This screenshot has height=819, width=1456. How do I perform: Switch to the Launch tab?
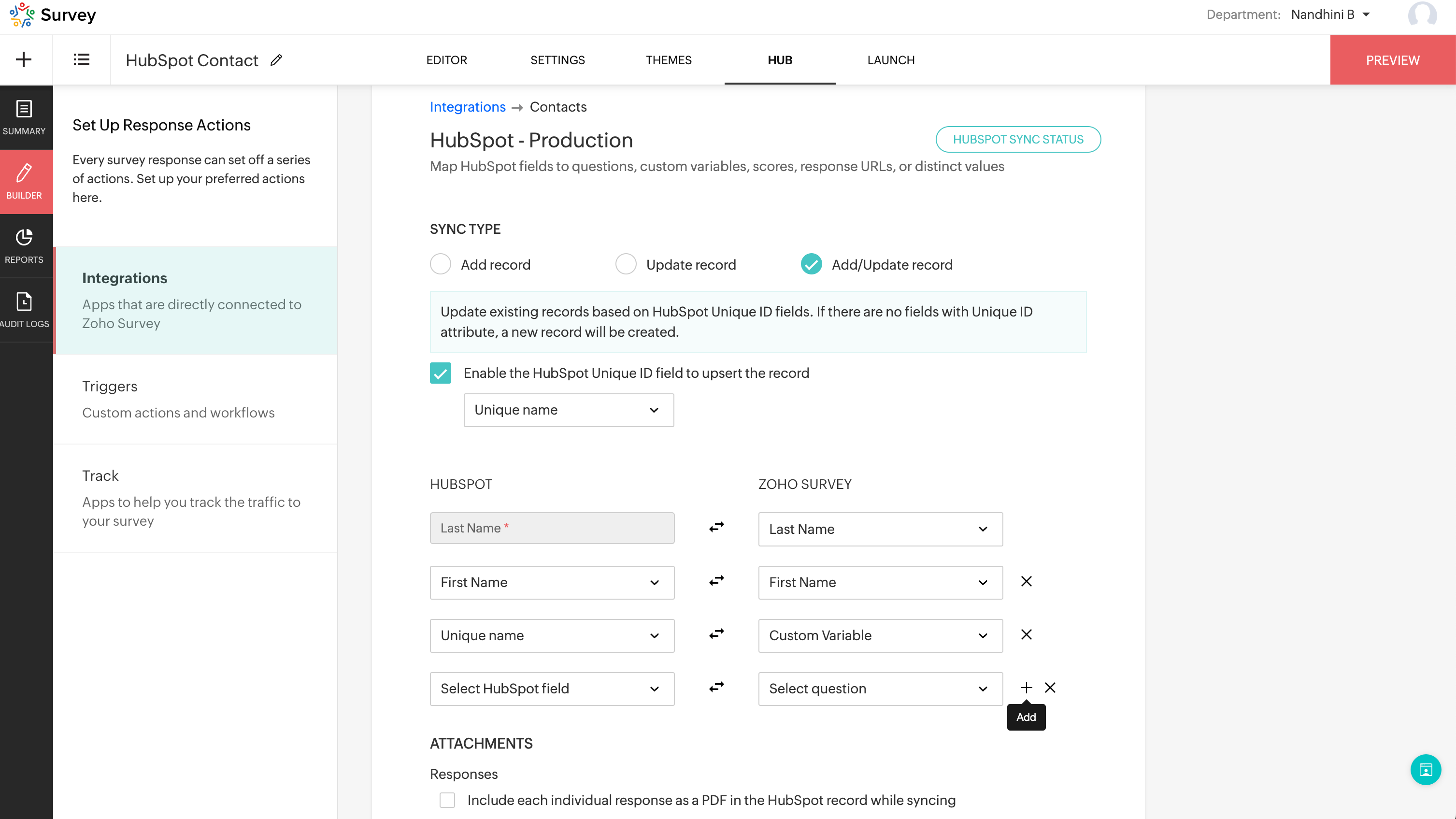[x=891, y=60]
